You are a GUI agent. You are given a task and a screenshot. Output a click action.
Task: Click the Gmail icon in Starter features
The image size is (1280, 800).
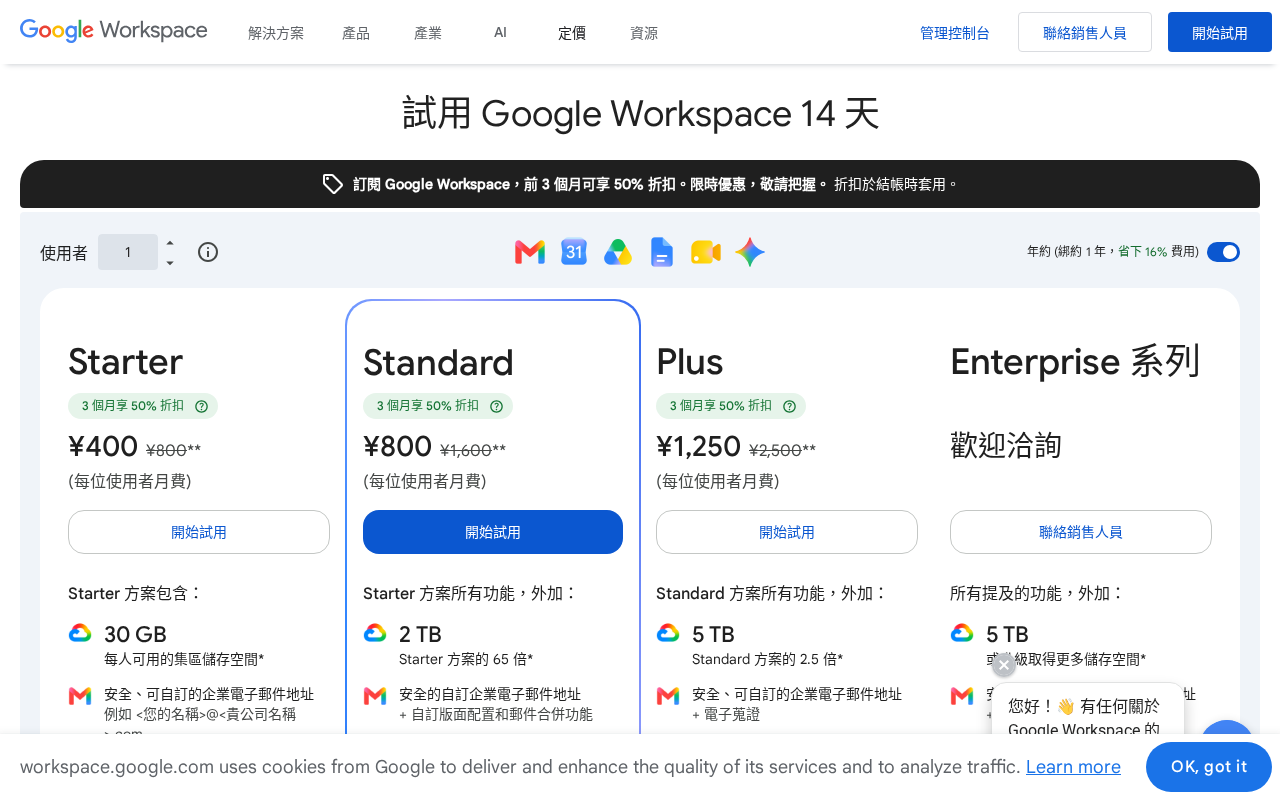[x=80, y=696]
